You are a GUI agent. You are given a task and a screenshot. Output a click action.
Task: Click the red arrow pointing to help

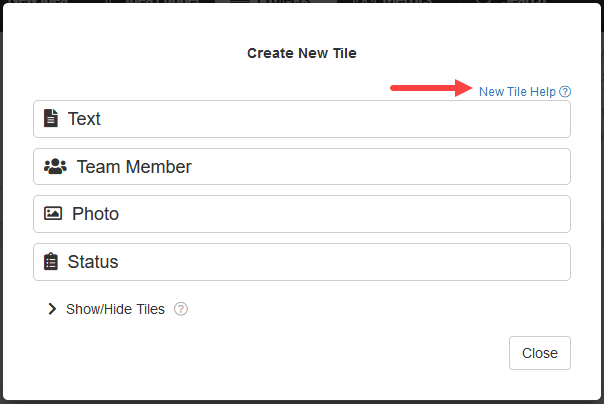[x=431, y=88]
